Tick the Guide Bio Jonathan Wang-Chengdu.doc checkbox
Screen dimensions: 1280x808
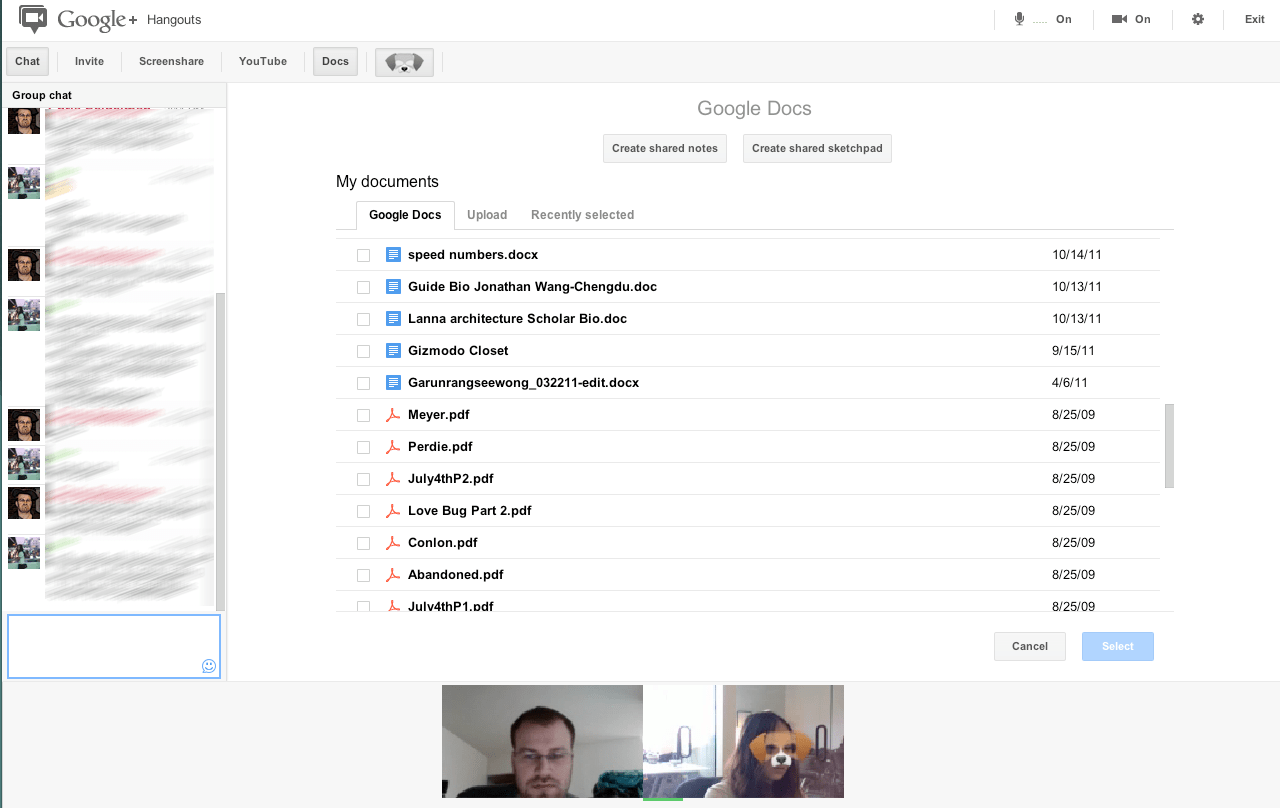tap(363, 288)
